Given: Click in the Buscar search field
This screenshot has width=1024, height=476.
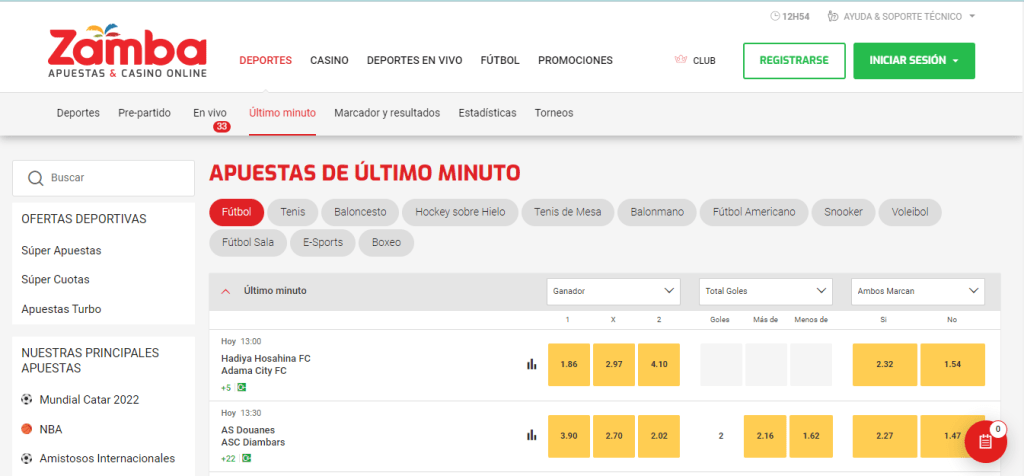Looking at the screenshot, I should 103,178.
